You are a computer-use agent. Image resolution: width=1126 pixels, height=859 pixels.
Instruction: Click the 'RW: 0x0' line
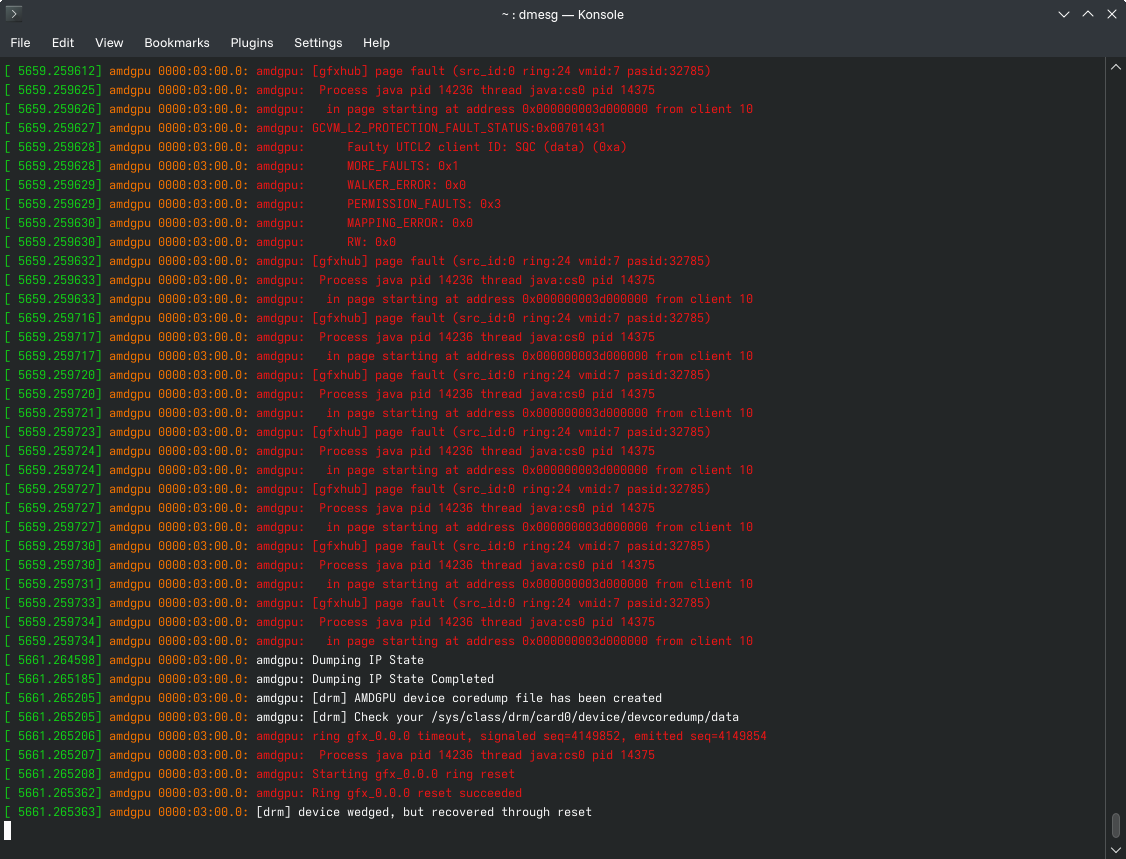[x=371, y=242]
